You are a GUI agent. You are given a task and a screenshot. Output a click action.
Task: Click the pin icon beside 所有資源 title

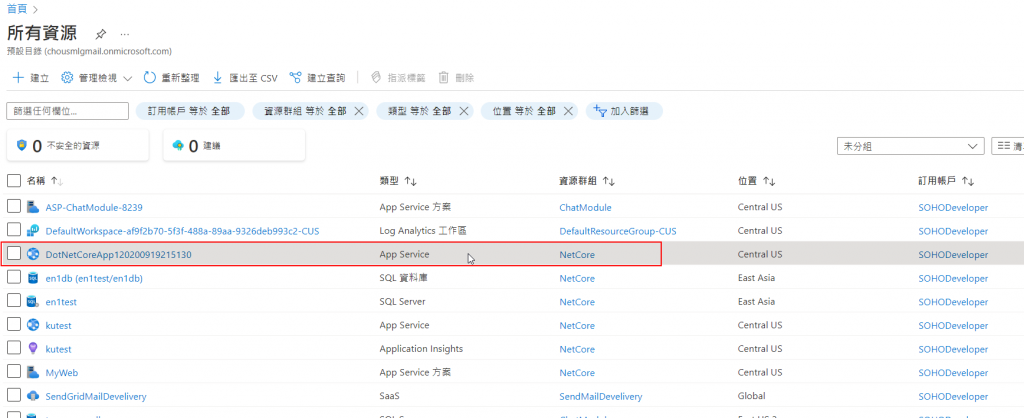pos(101,33)
